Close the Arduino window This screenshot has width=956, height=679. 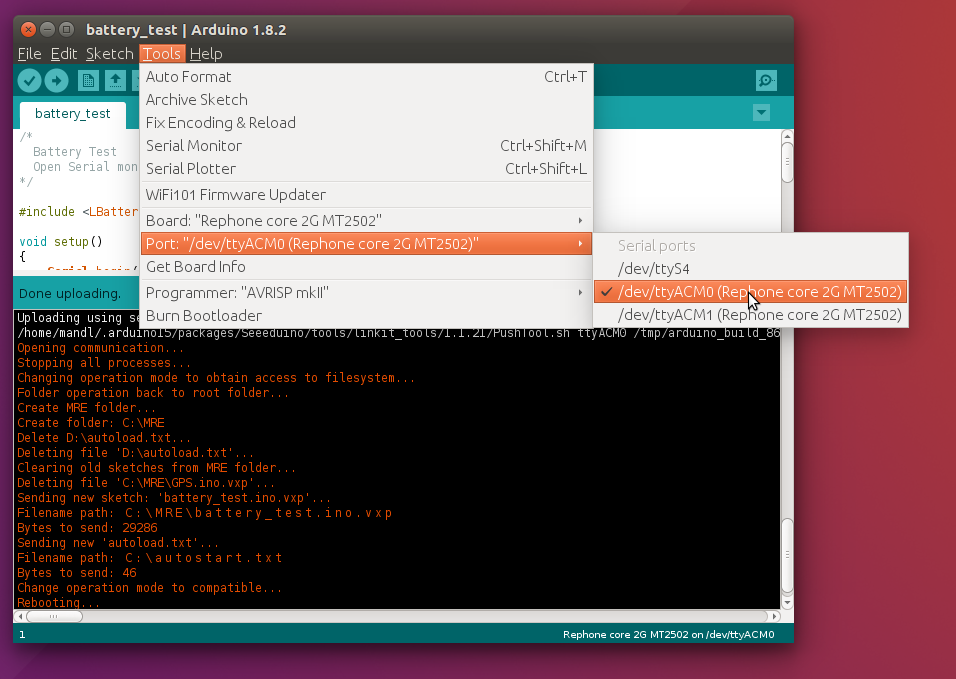tap(28, 29)
